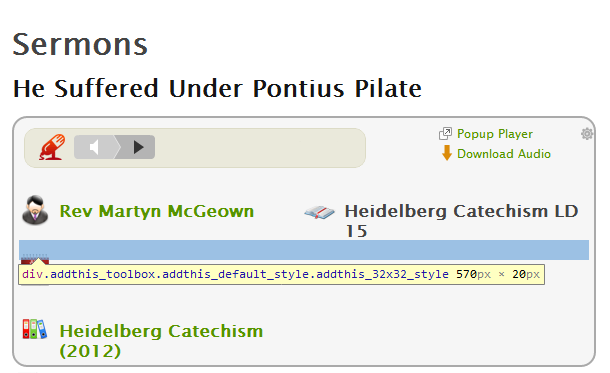610x373 pixels.
Task: Click the Sermons page heading
Action: (x=80, y=44)
